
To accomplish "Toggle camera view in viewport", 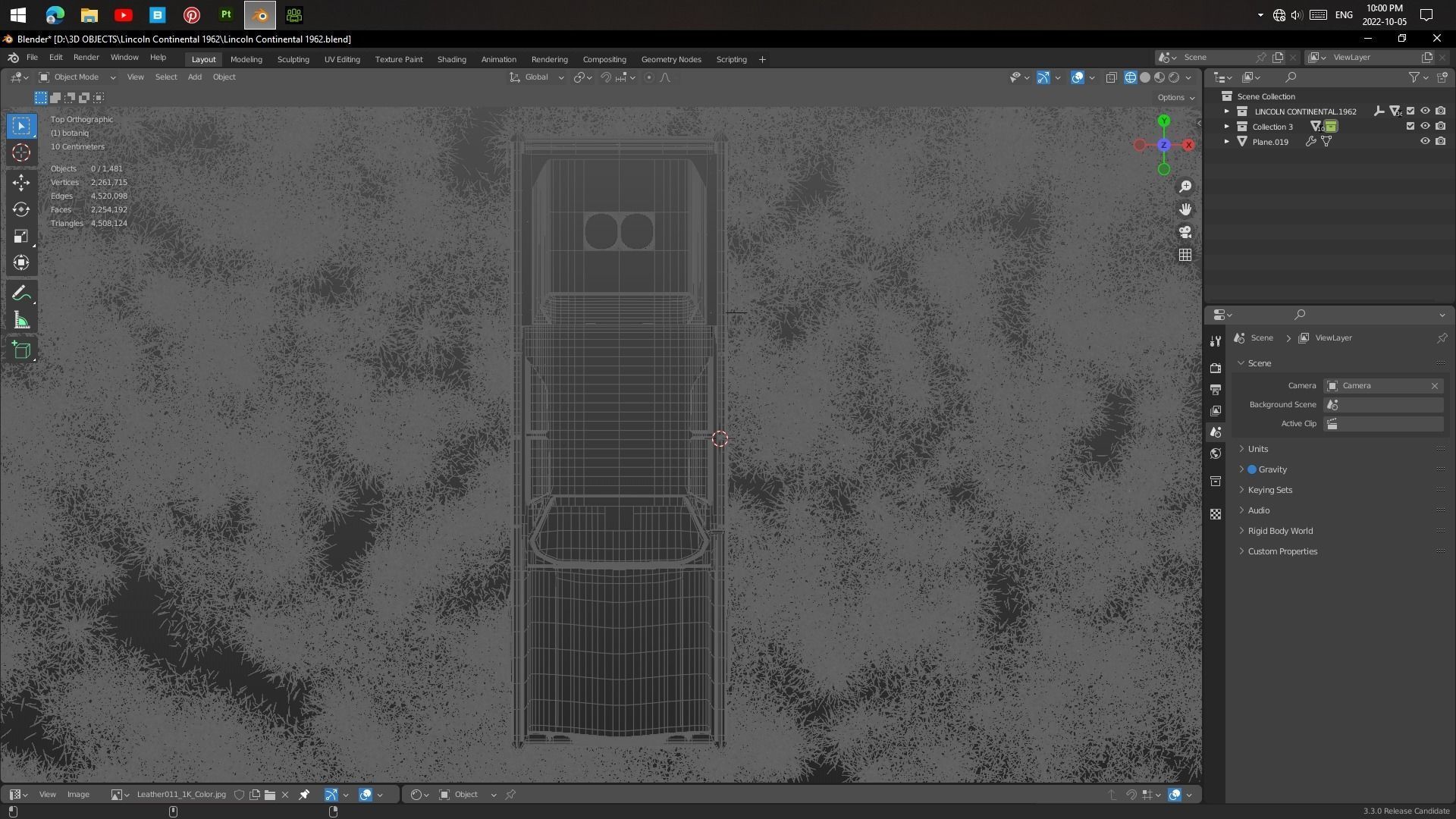I will click(1185, 232).
